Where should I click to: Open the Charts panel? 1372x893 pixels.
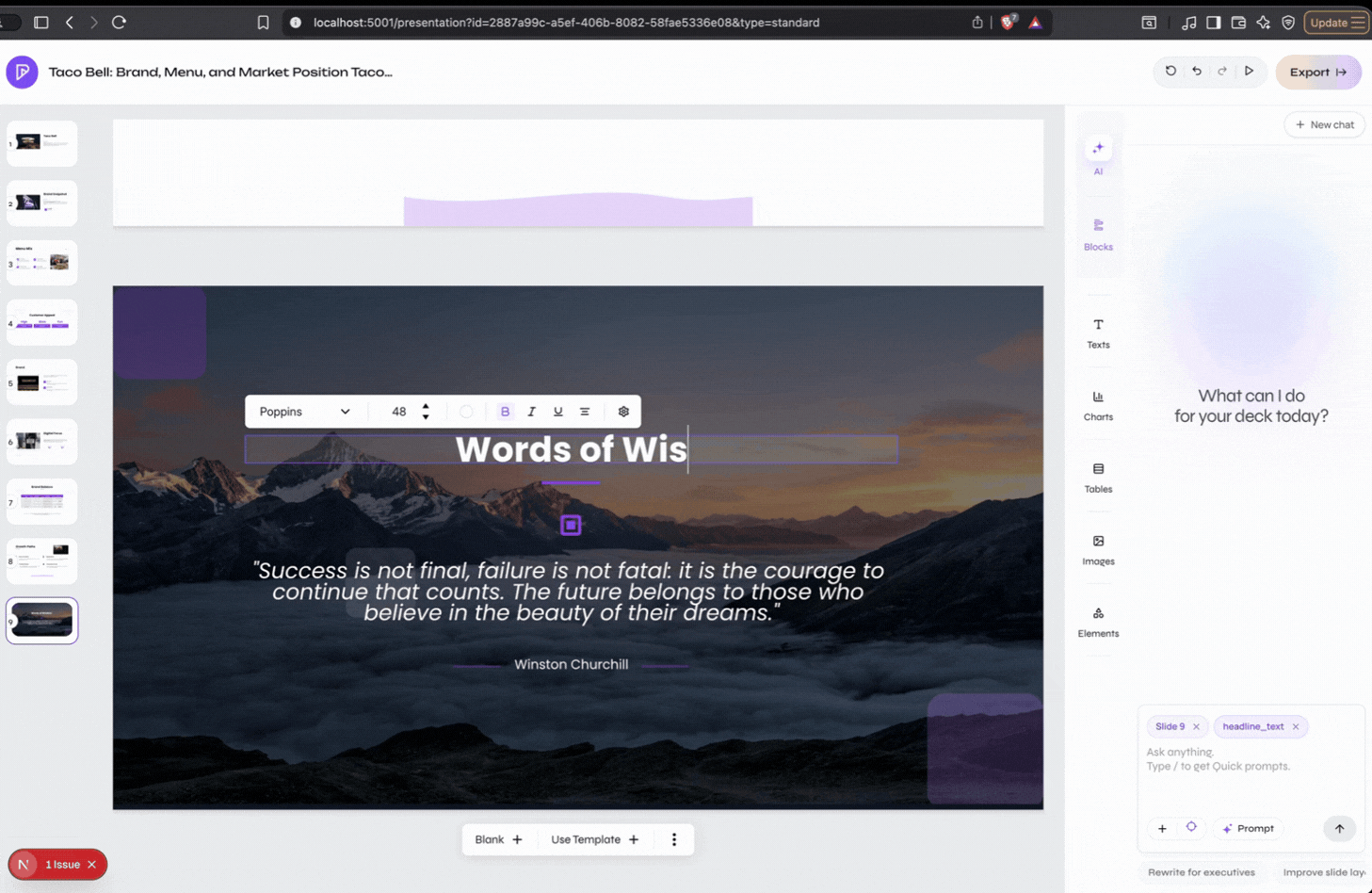tap(1098, 405)
